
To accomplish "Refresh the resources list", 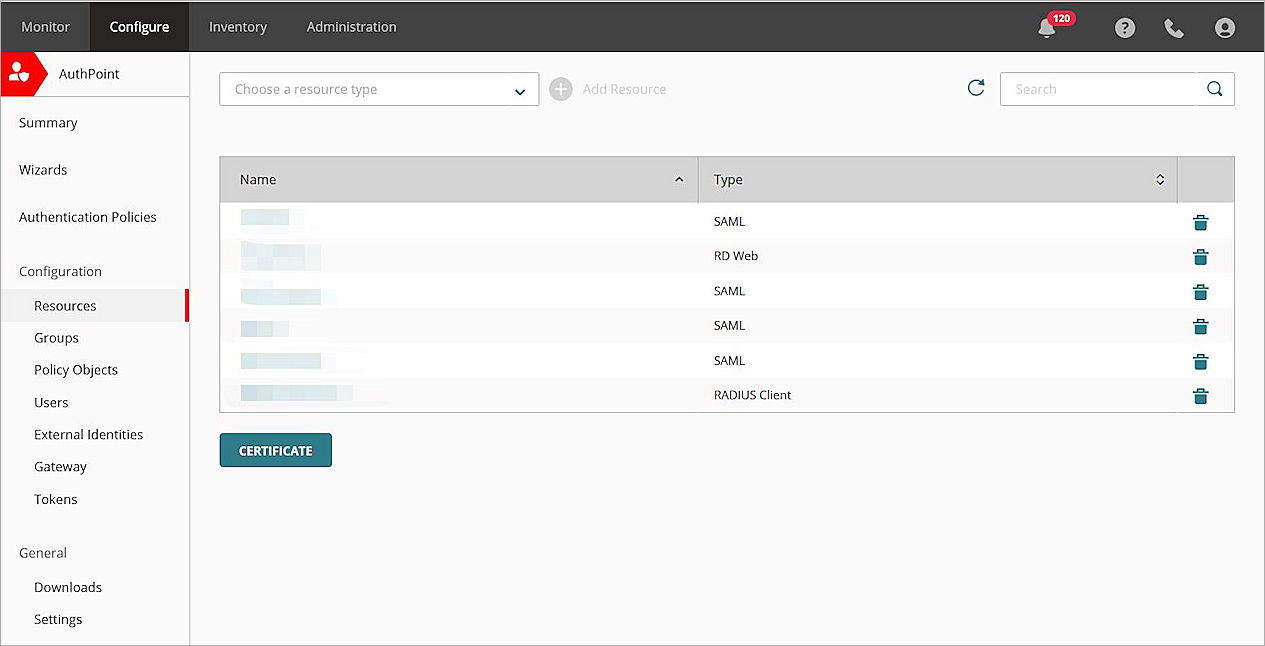I will click(x=976, y=88).
